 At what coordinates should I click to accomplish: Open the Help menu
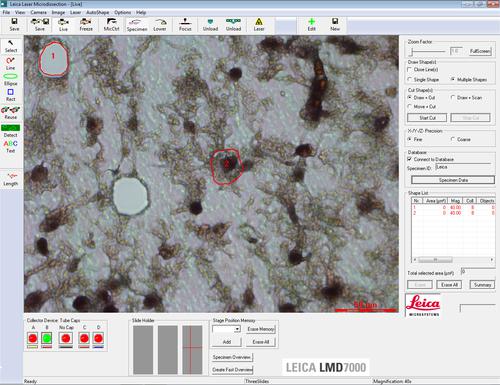(x=141, y=12)
